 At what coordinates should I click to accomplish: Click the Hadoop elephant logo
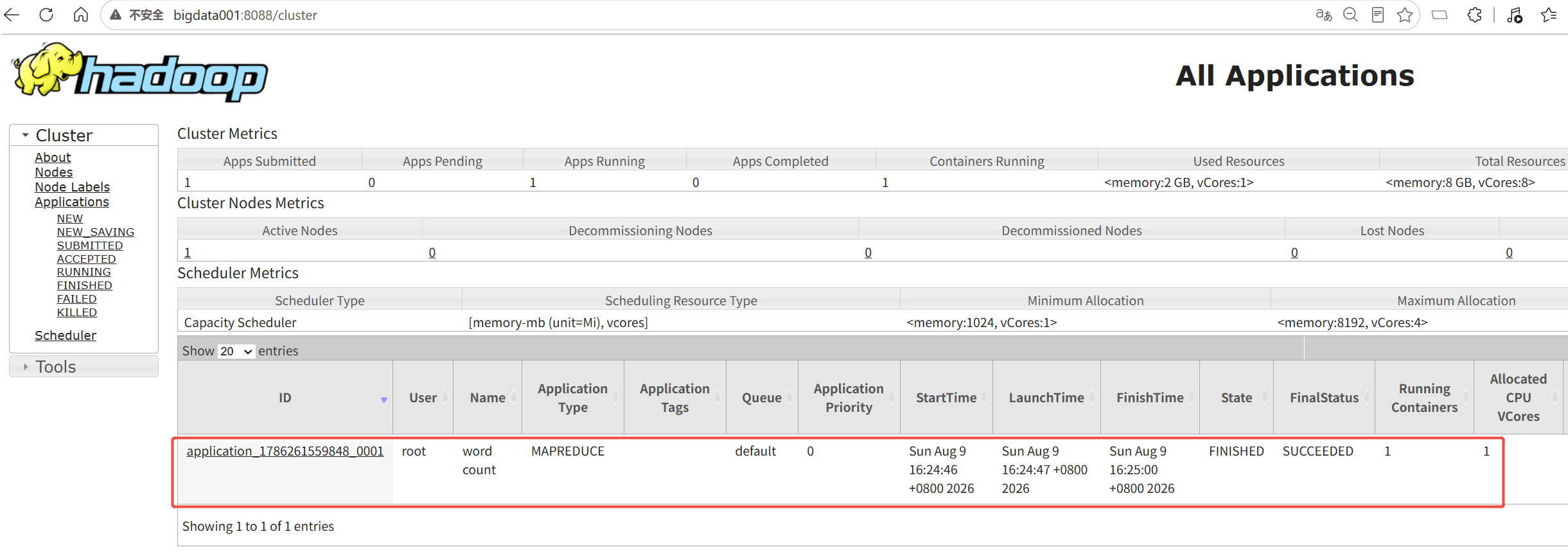139,72
